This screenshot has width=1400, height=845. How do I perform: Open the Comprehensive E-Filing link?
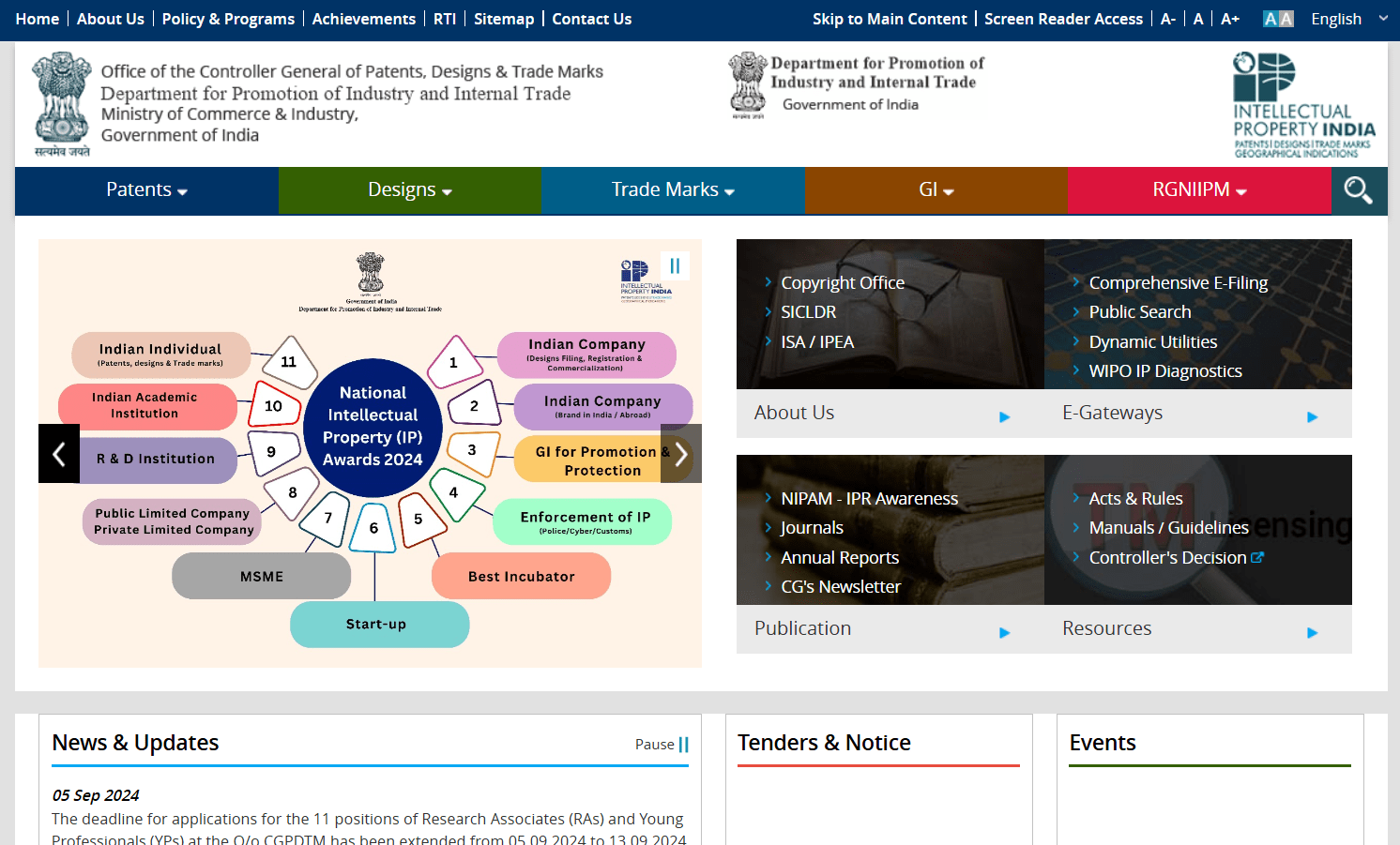[x=1178, y=282]
